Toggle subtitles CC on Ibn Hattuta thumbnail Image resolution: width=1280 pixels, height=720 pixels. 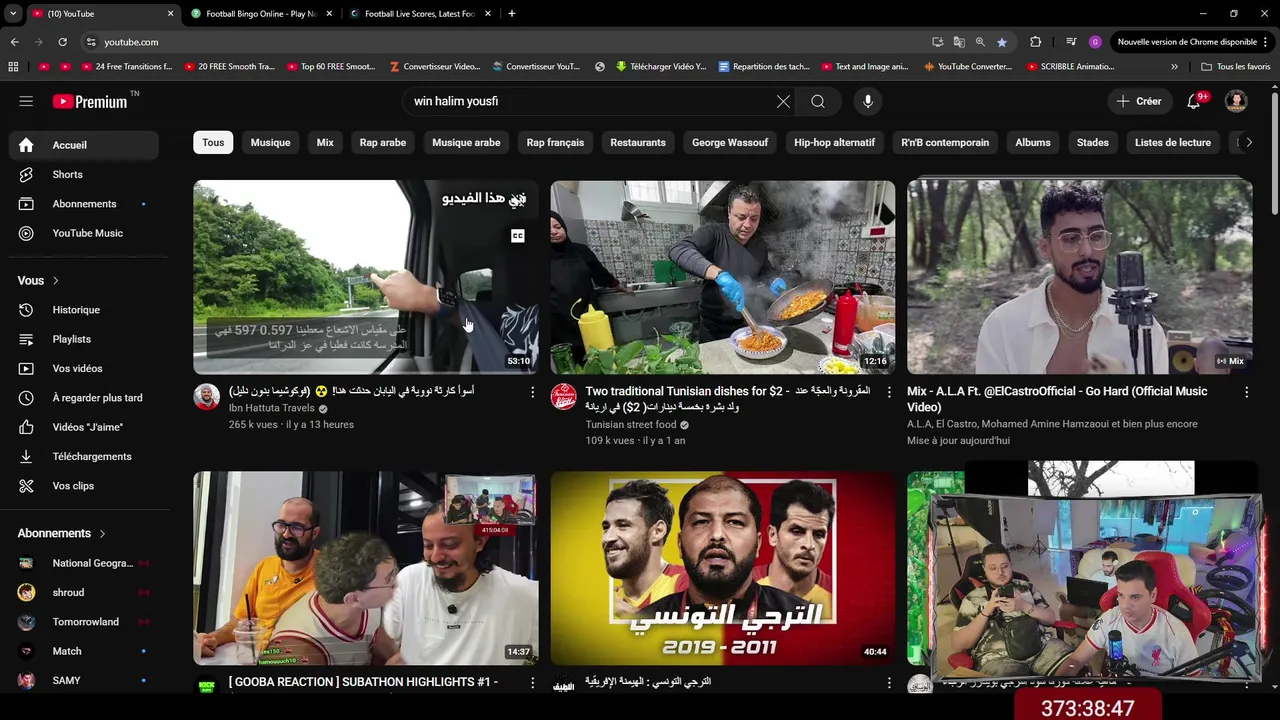click(x=517, y=236)
